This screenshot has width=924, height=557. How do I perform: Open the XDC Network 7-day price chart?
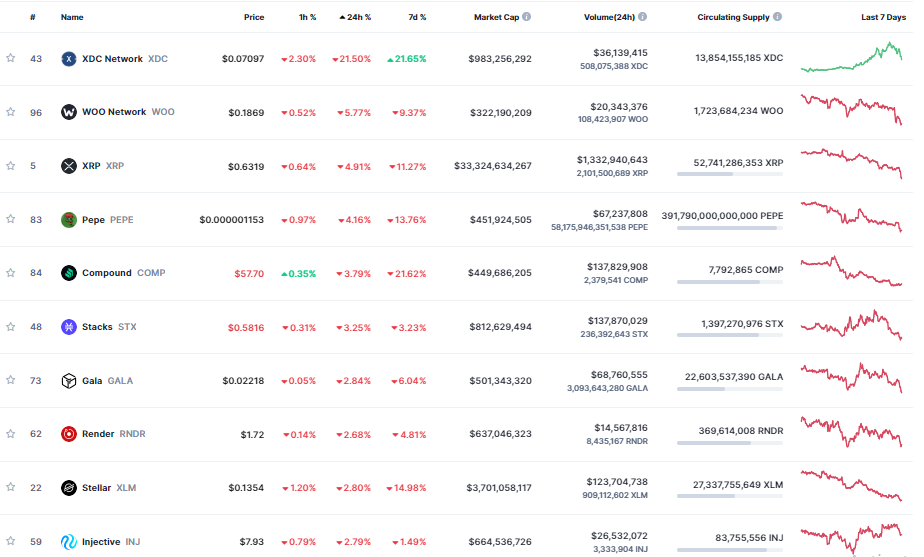851,58
